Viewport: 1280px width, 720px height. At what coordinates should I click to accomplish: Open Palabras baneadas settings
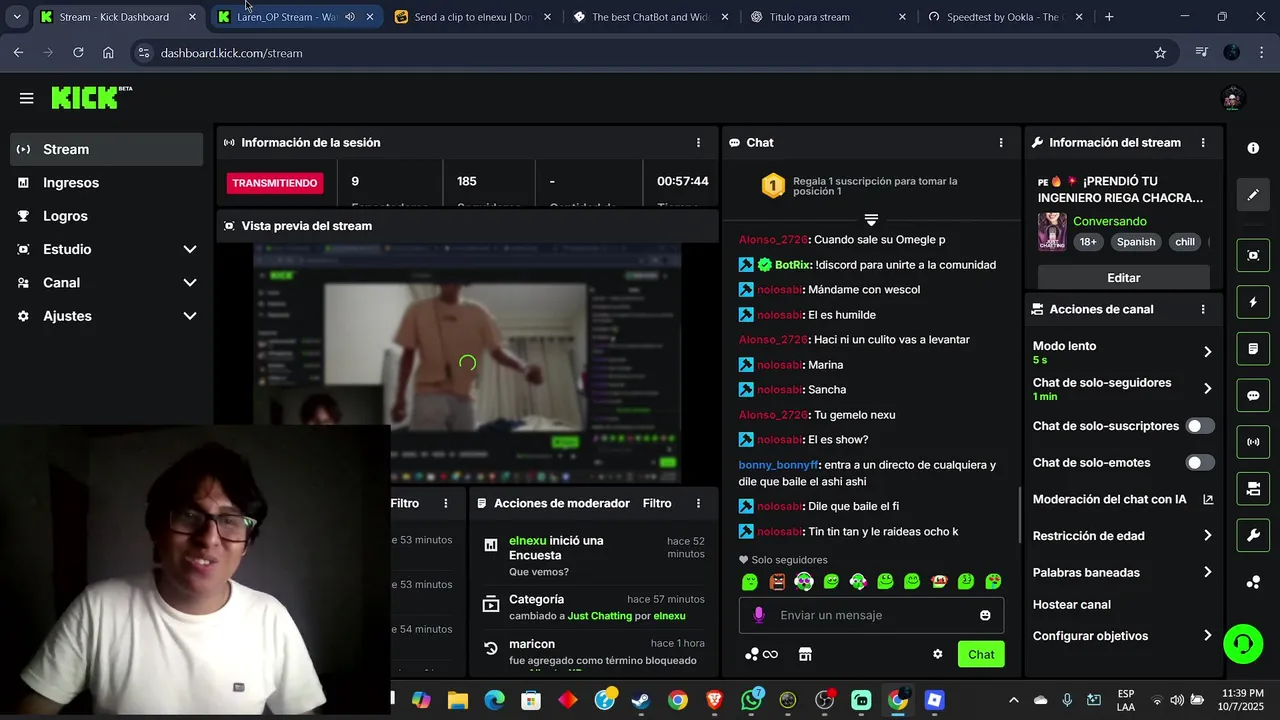[x=1122, y=573]
